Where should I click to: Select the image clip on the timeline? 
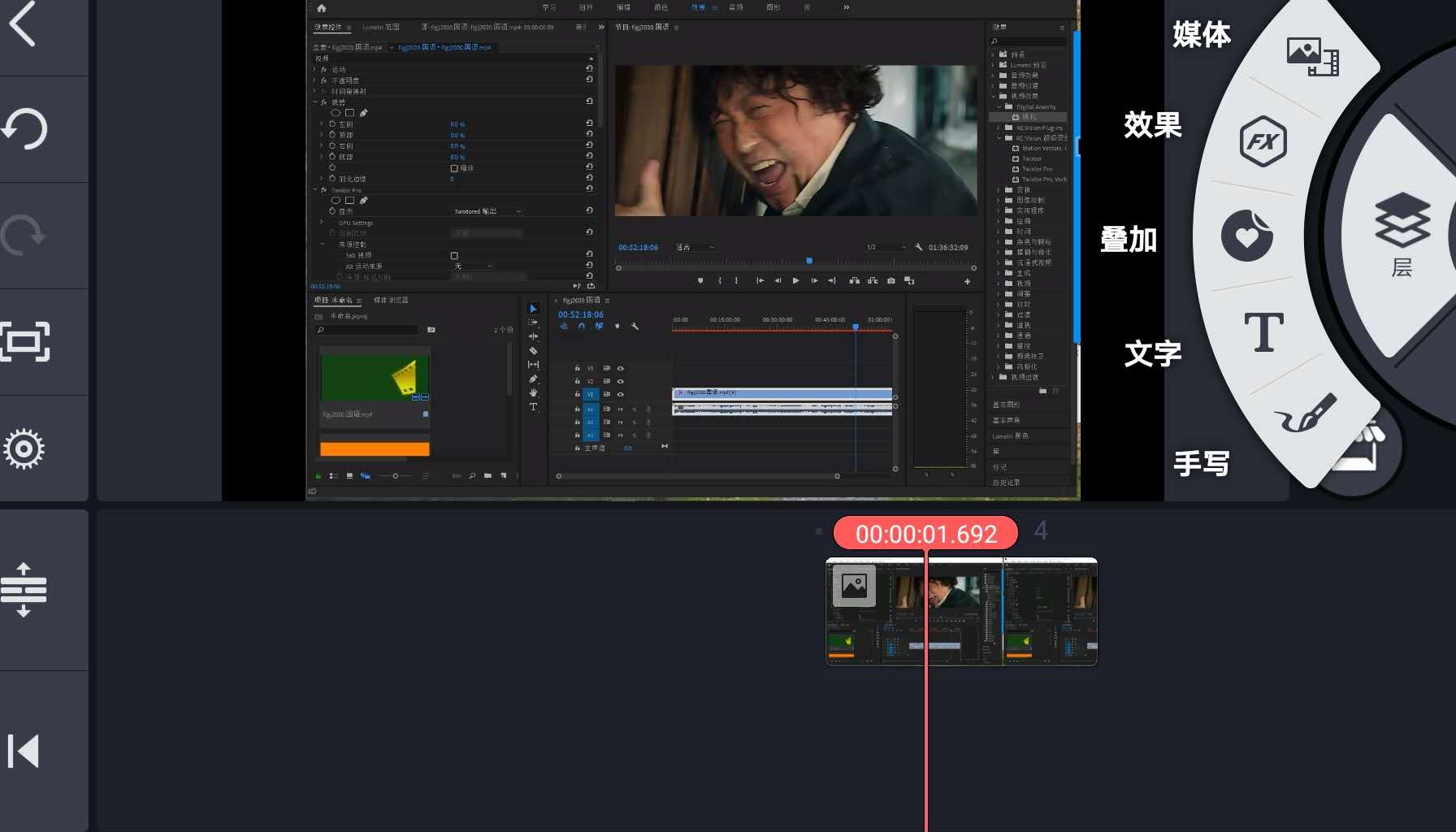click(961, 611)
